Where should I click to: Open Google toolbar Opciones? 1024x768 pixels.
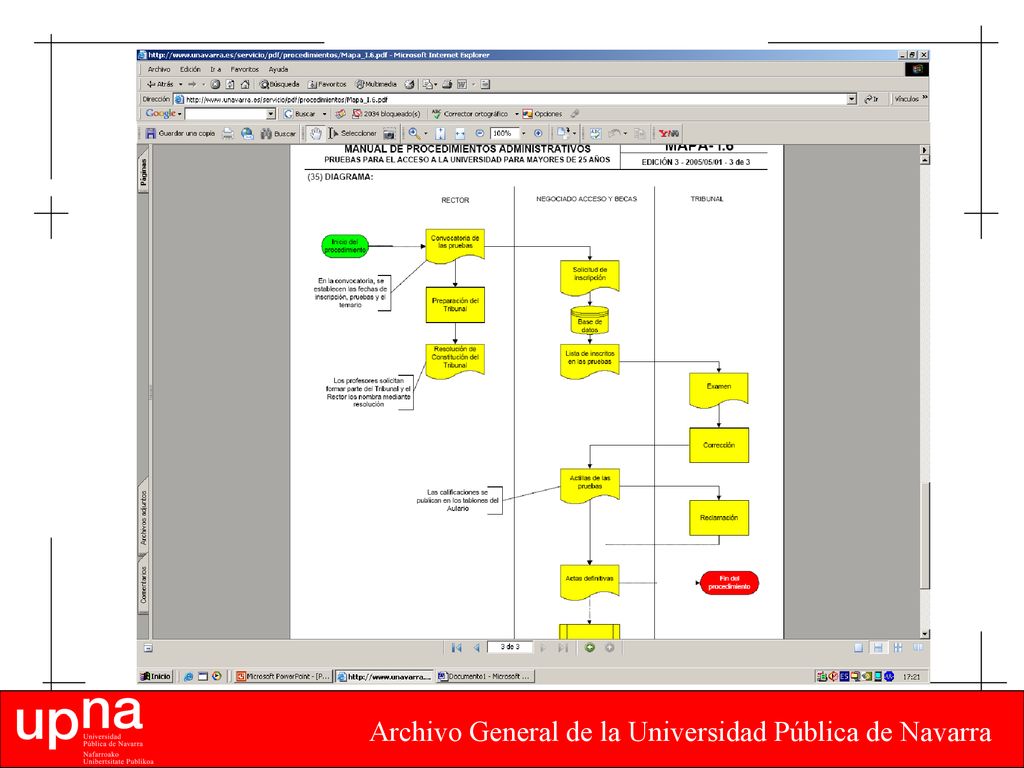542,114
